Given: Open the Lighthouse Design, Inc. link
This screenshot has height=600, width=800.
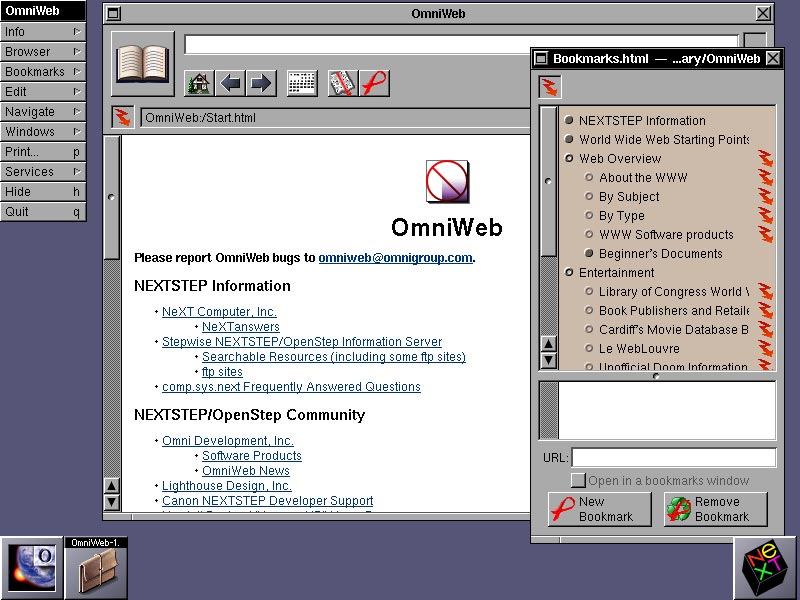Looking at the screenshot, I should point(227,486).
